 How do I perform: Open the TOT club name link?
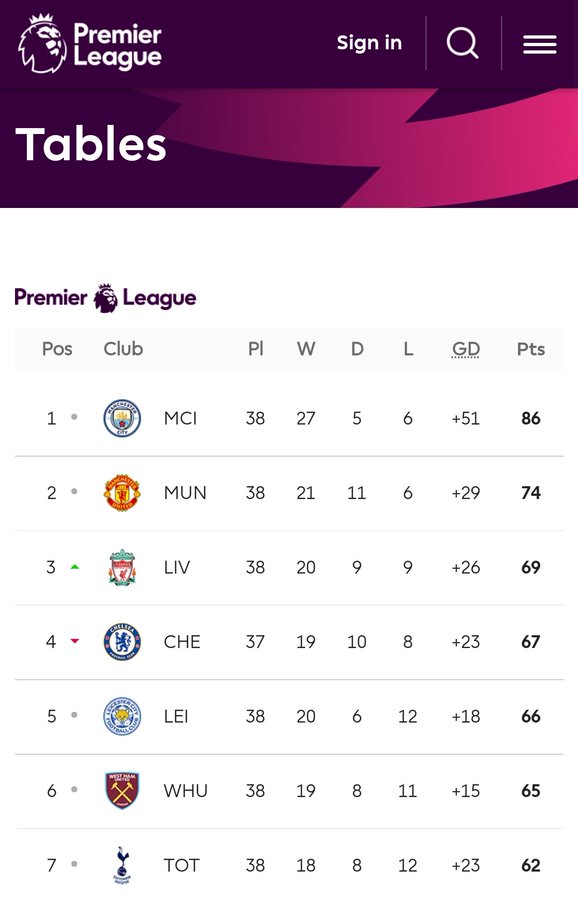(181, 865)
